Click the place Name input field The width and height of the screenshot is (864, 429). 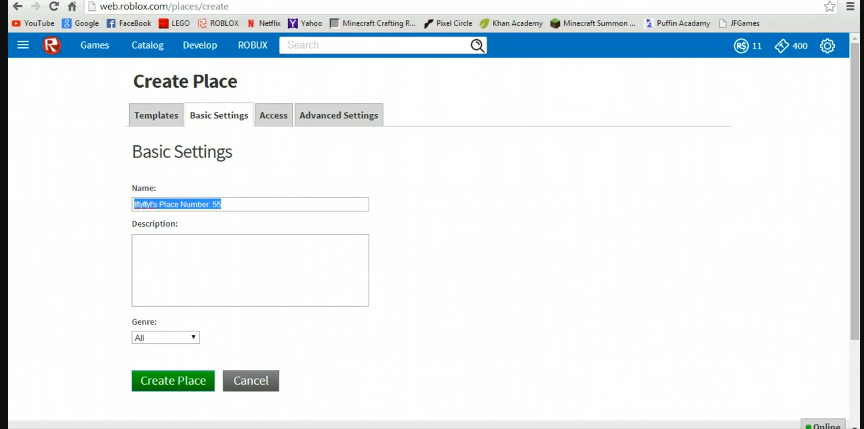tap(250, 204)
